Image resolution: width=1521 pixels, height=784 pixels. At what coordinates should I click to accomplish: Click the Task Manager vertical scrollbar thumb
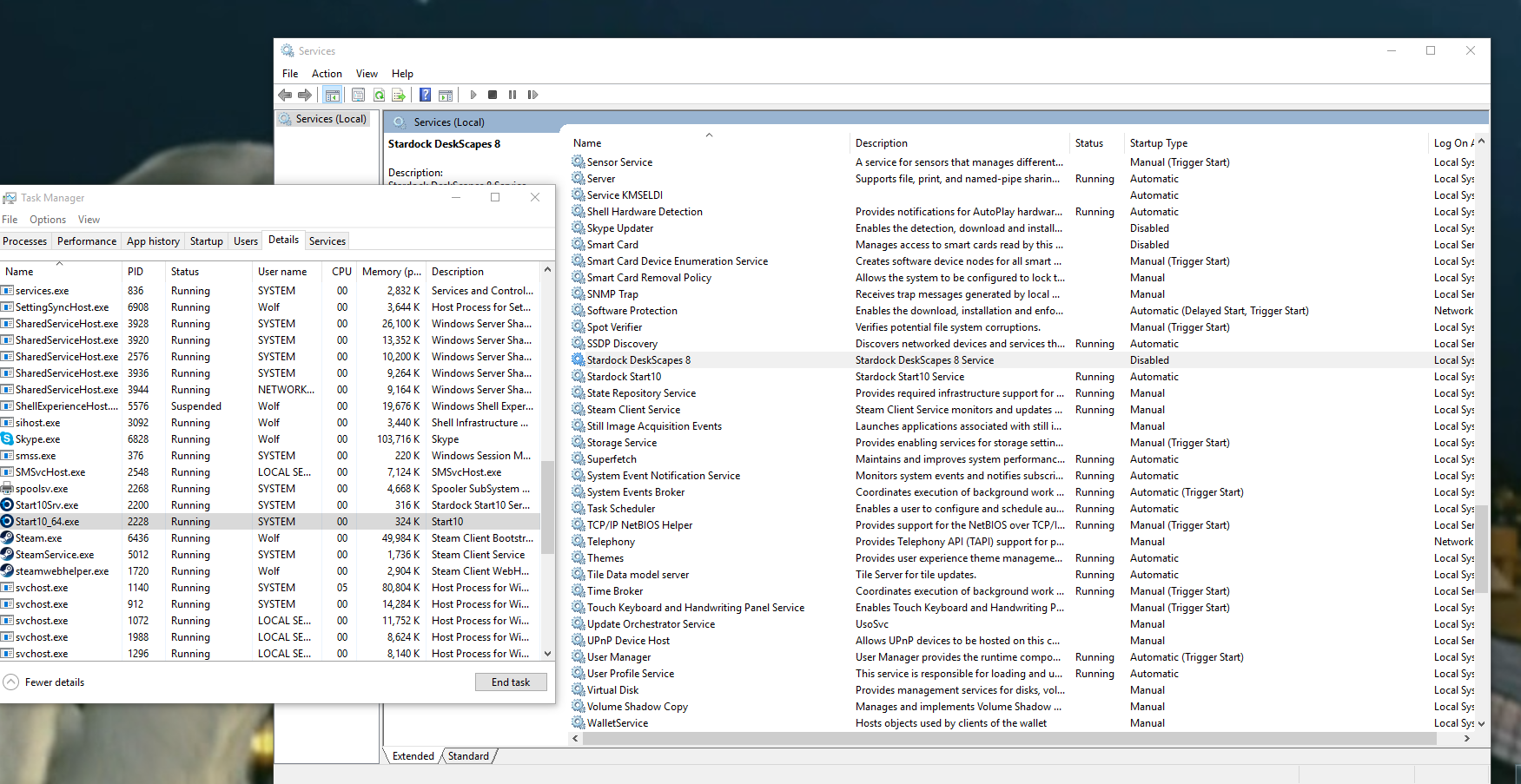click(x=547, y=506)
